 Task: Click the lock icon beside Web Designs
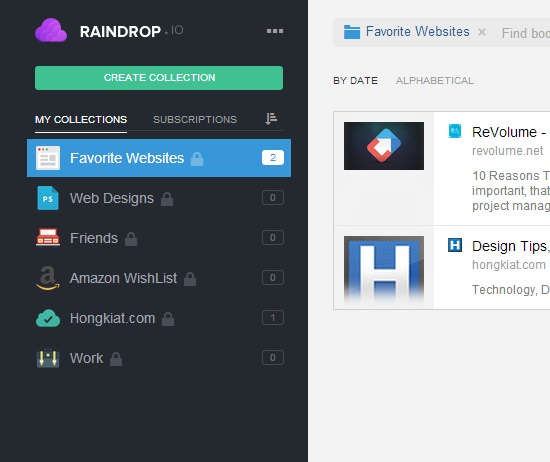click(x=167, y=199)
